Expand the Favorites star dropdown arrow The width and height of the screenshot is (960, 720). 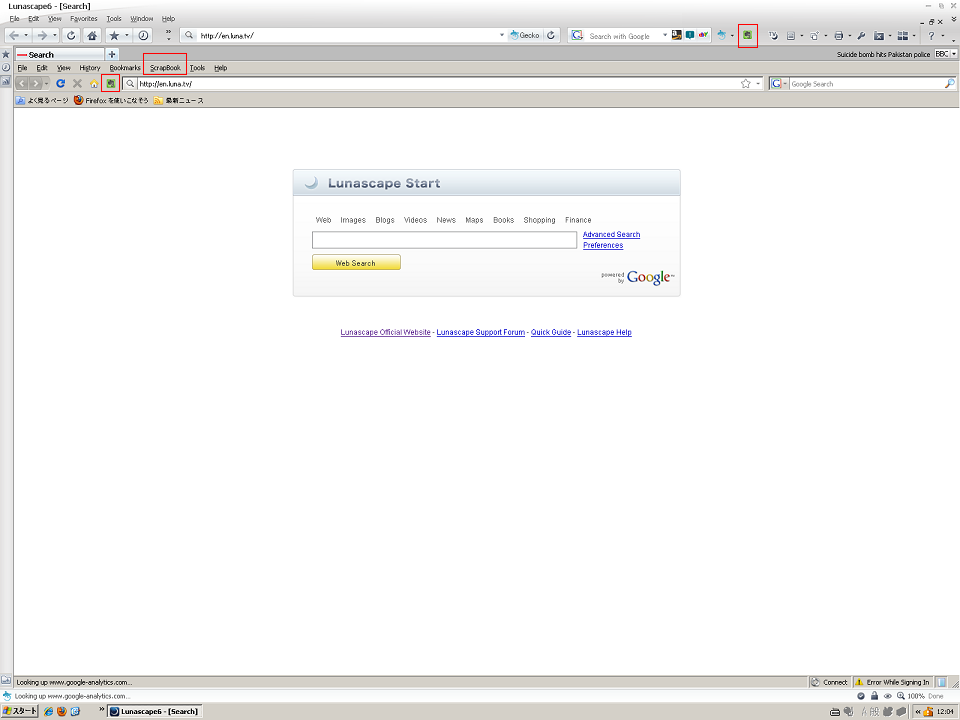click(x=127, y=36)
